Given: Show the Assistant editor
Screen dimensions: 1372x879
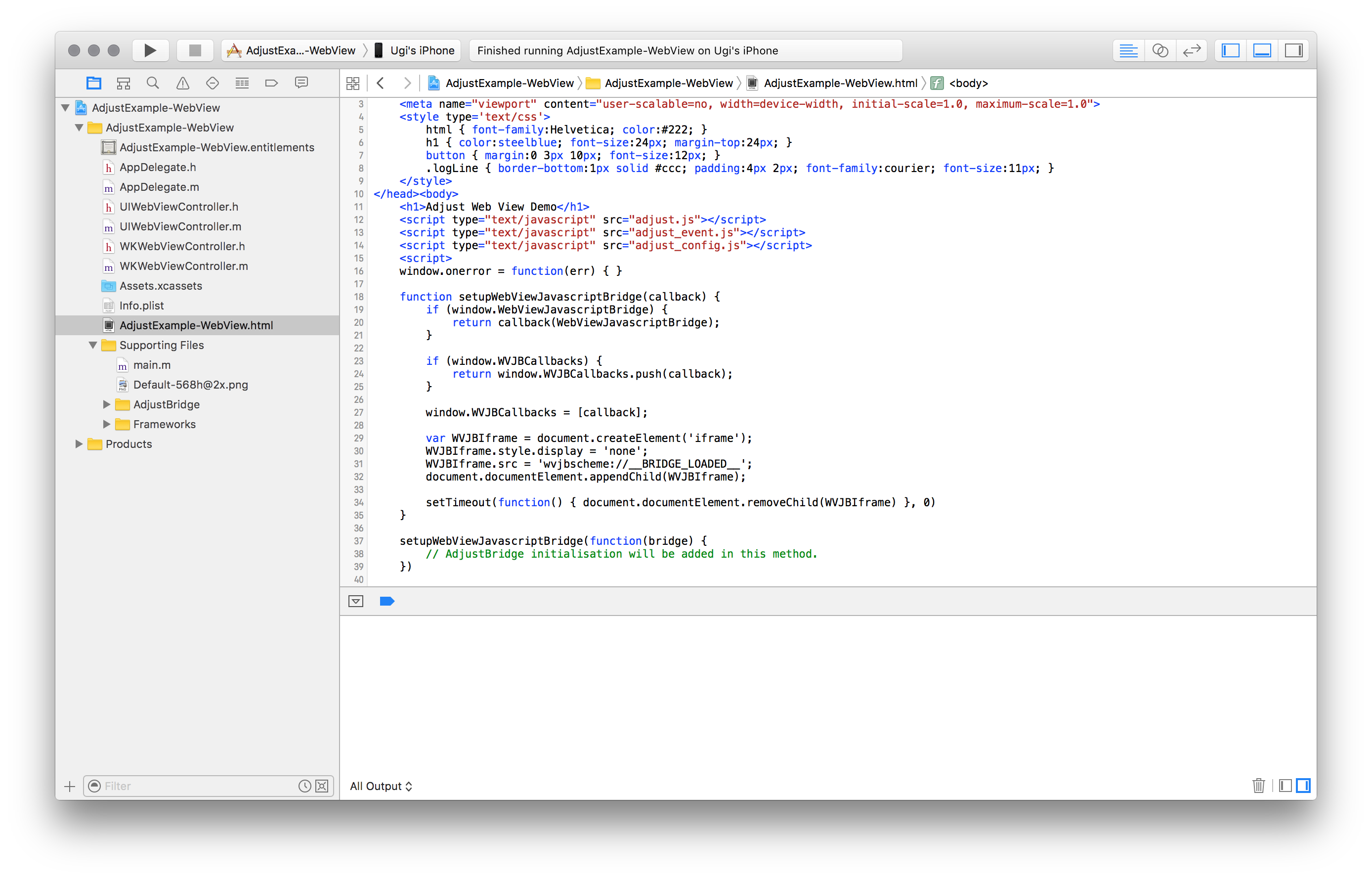Looking at the screenshot, I should [x=1160, y=50].
